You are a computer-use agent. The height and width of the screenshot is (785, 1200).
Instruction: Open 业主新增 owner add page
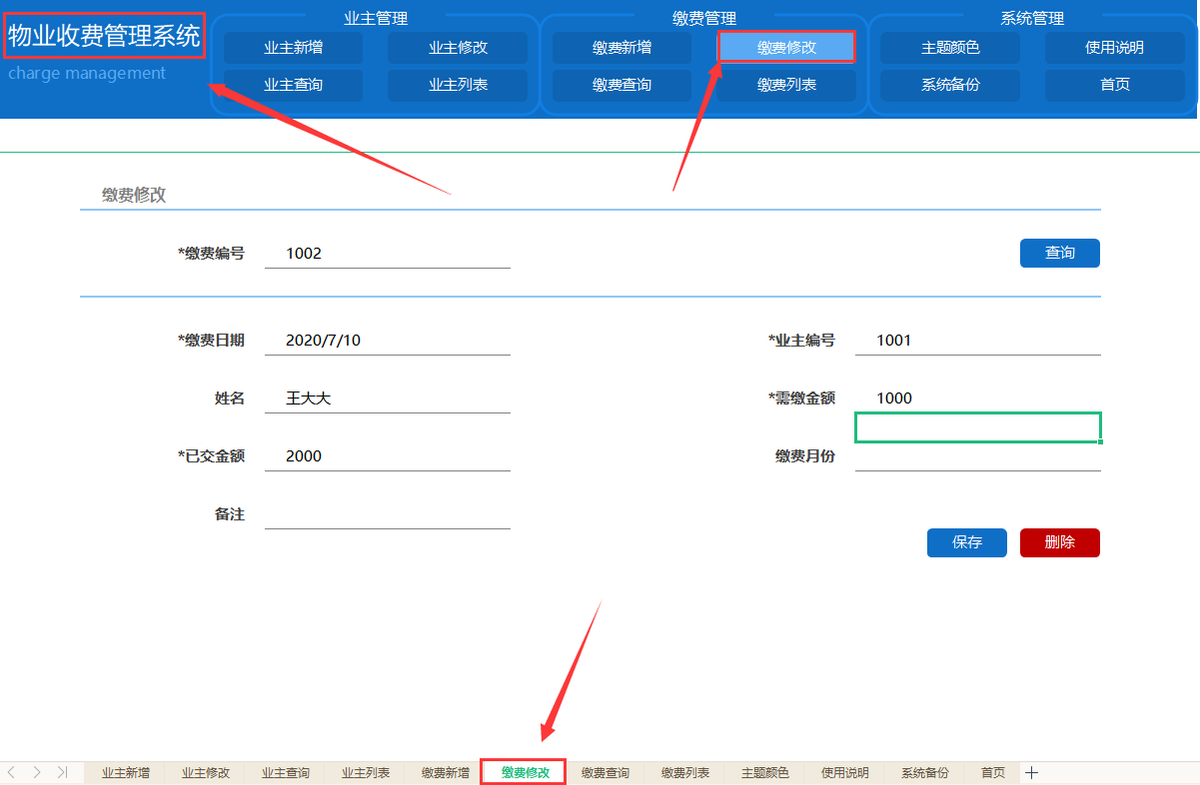[292, 47]
